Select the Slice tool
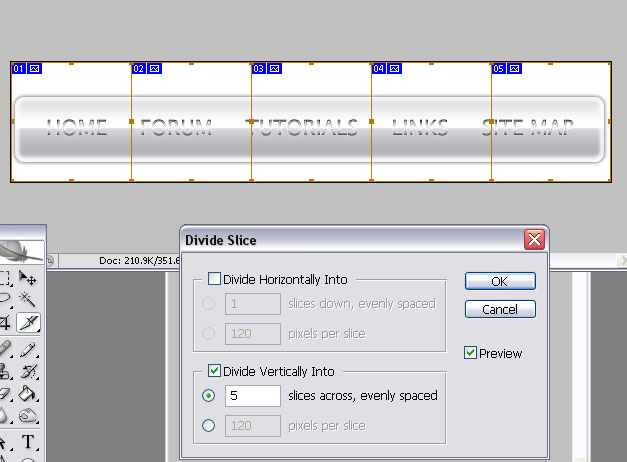This screenshot has width=627, height=462. [28, 322]
